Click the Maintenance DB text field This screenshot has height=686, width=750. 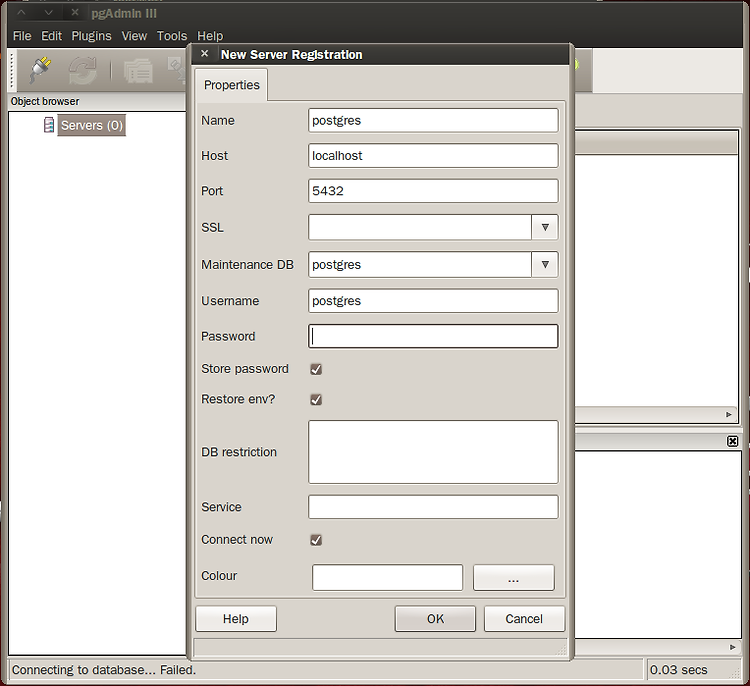pyautogui.click(x=420, y=265)
